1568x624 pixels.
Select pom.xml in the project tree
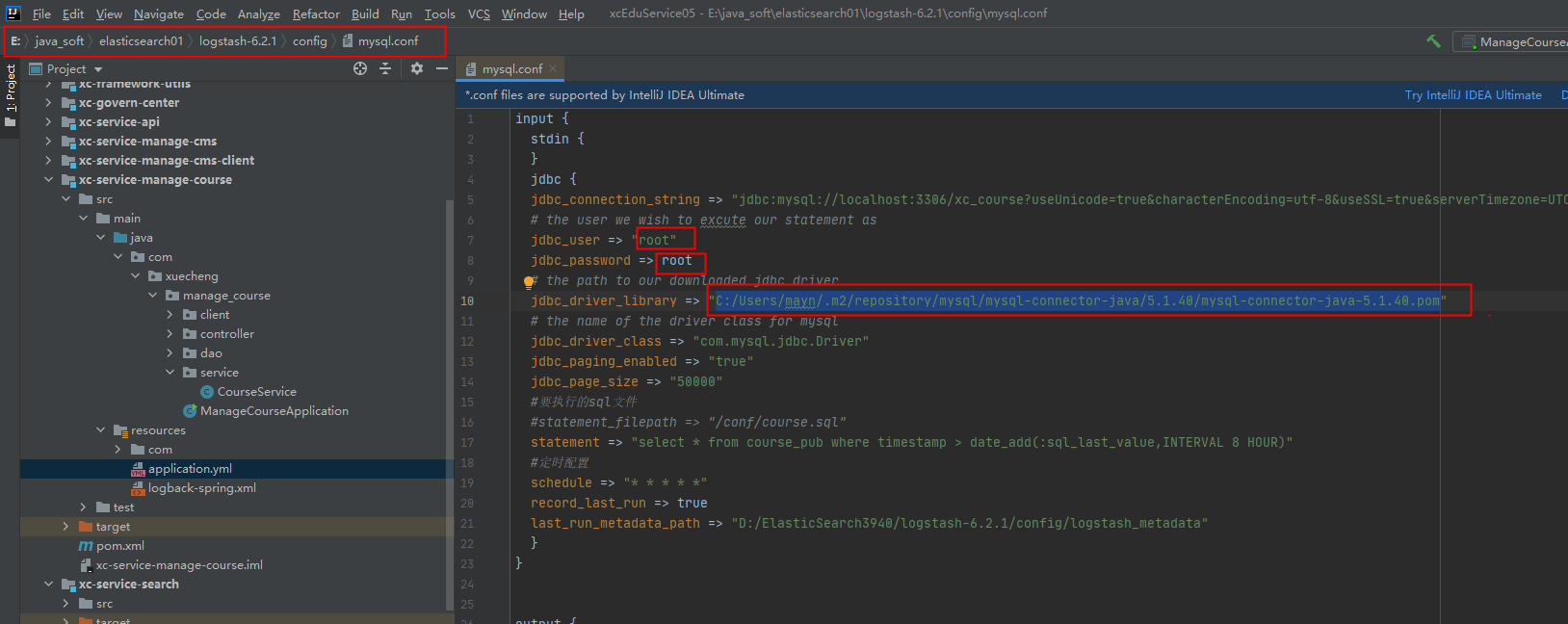(x=120, y=546)
